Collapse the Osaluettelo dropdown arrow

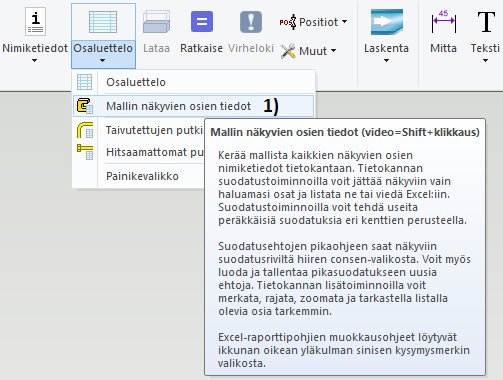[102, 61]
